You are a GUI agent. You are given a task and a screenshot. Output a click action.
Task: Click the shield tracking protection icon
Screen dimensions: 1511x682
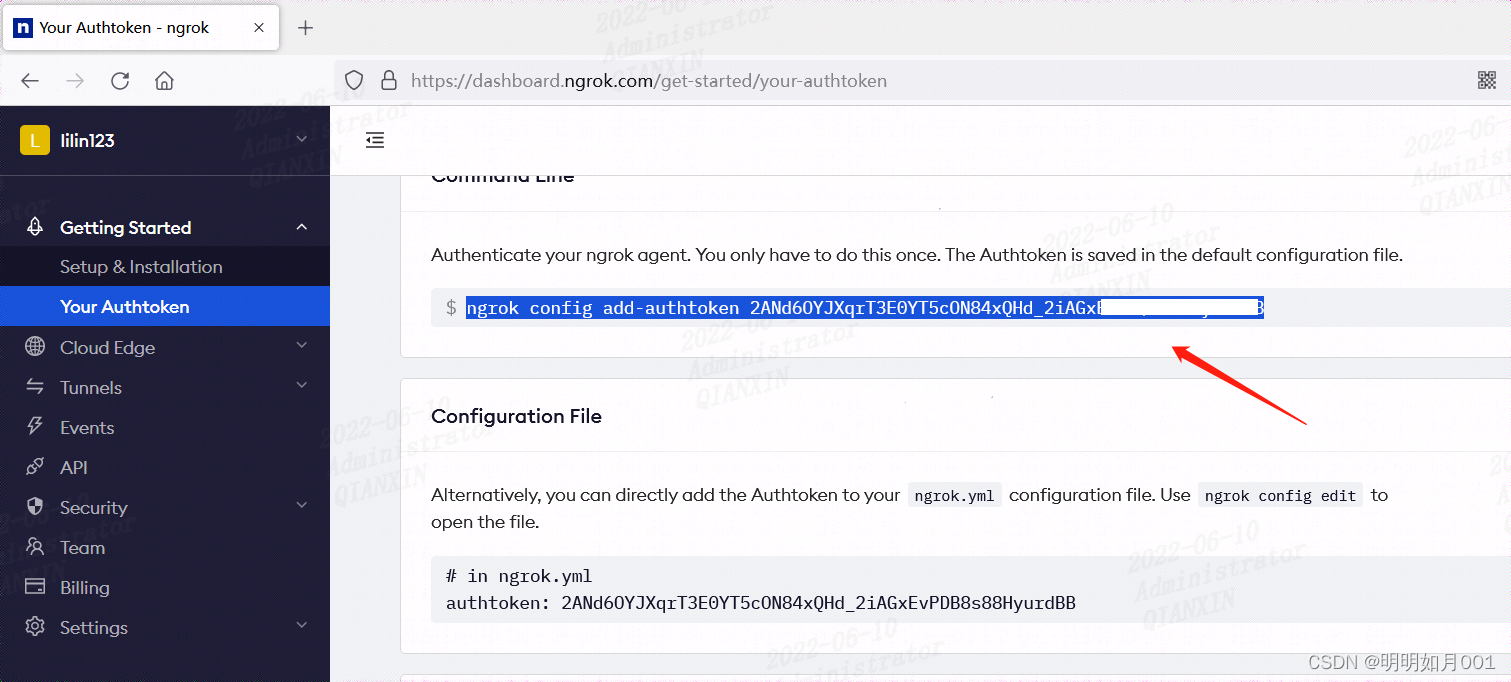tap(354, 81)
